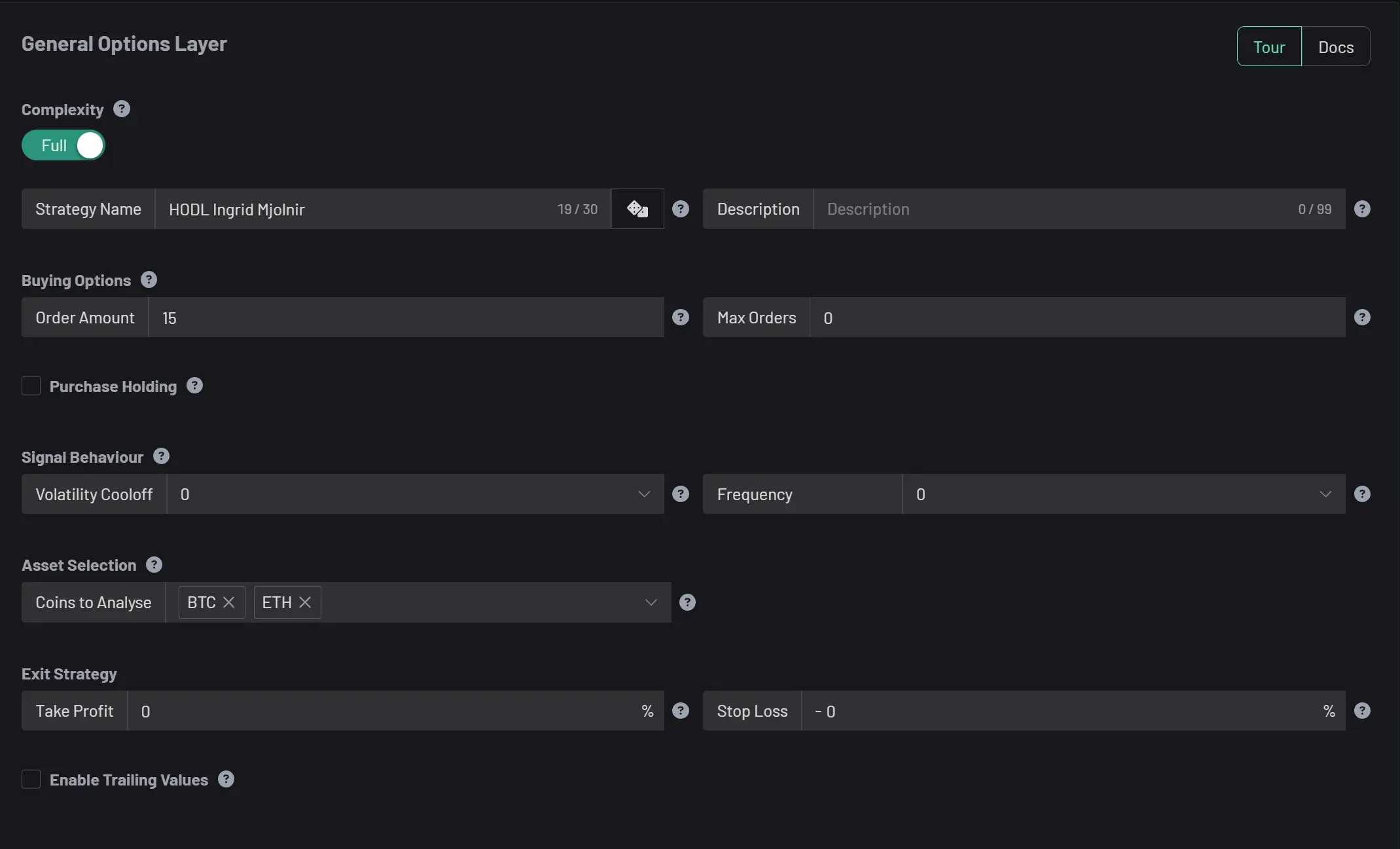Expand Coins to Analyse dropdown arrow
This screenshot has width=1400, height=849.
pyautogui.click(x=651, y=602)
